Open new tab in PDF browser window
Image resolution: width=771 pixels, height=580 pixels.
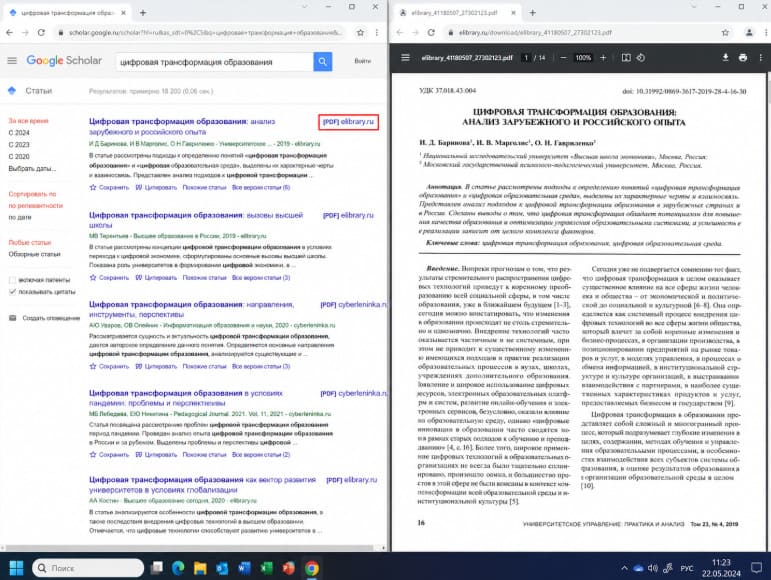pyautogui.click(x=533, y=13)
